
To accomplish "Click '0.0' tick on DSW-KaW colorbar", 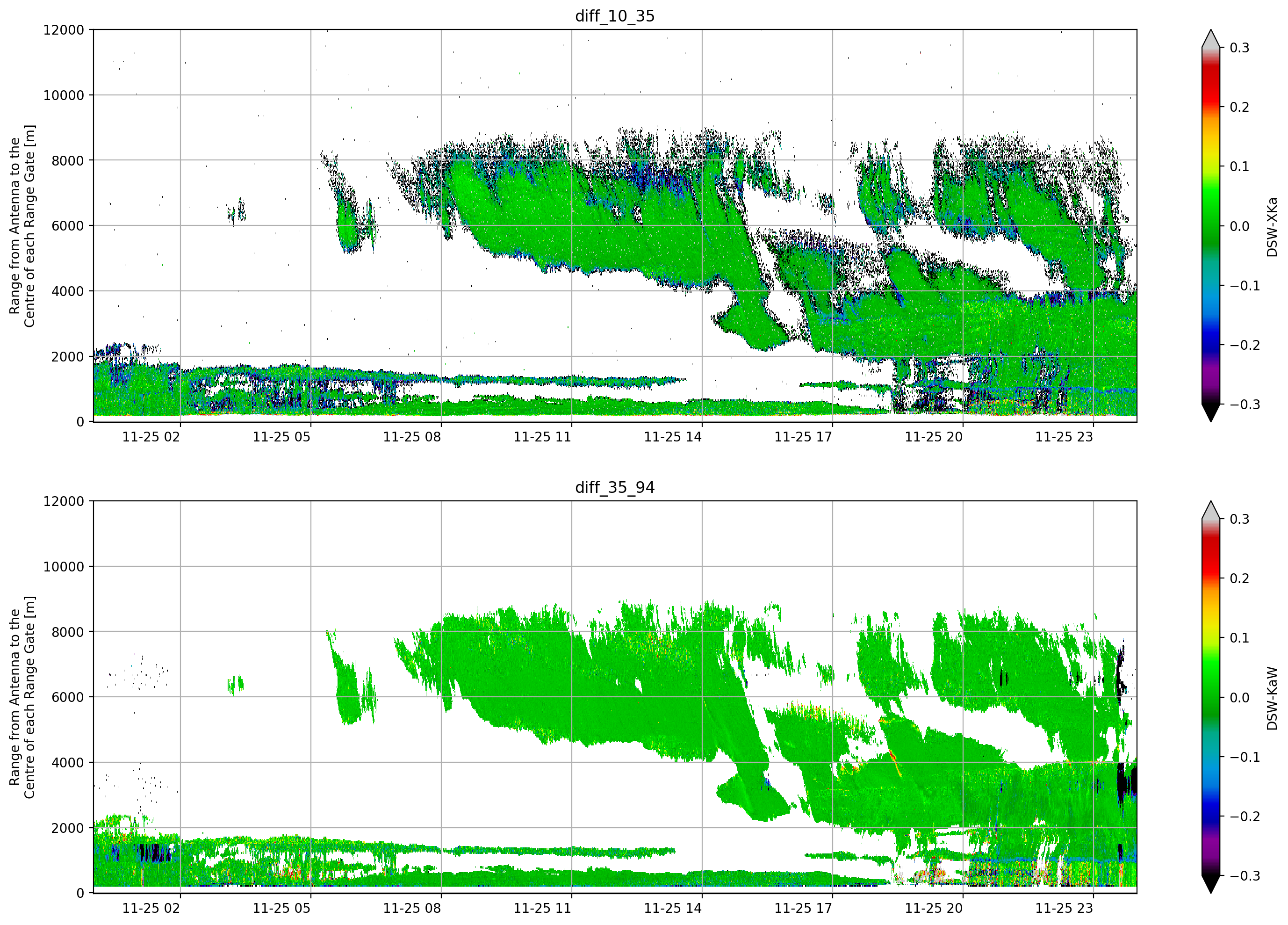I will point(1240,698).
